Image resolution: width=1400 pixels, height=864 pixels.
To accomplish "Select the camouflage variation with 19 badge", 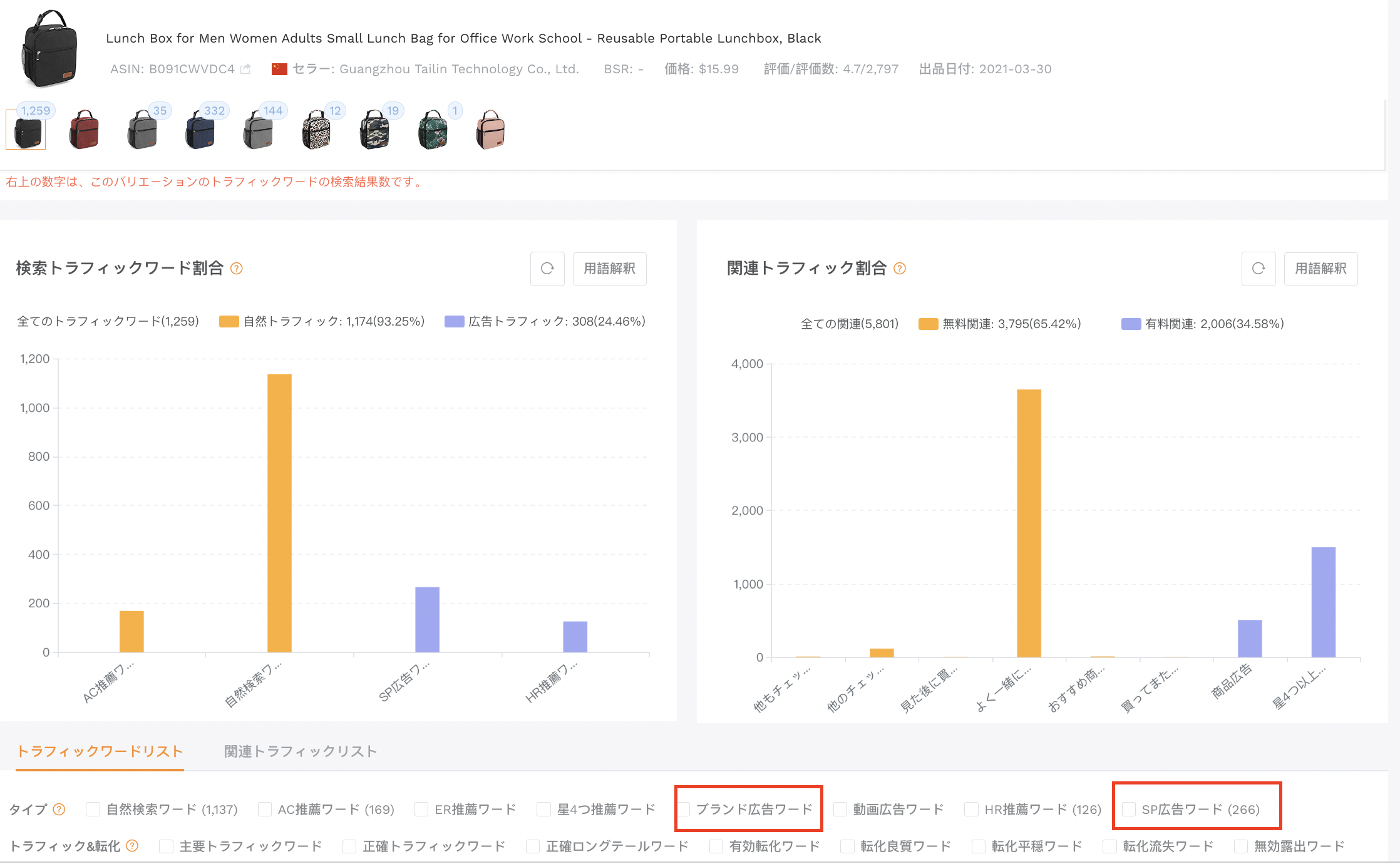I will point(374,130).
